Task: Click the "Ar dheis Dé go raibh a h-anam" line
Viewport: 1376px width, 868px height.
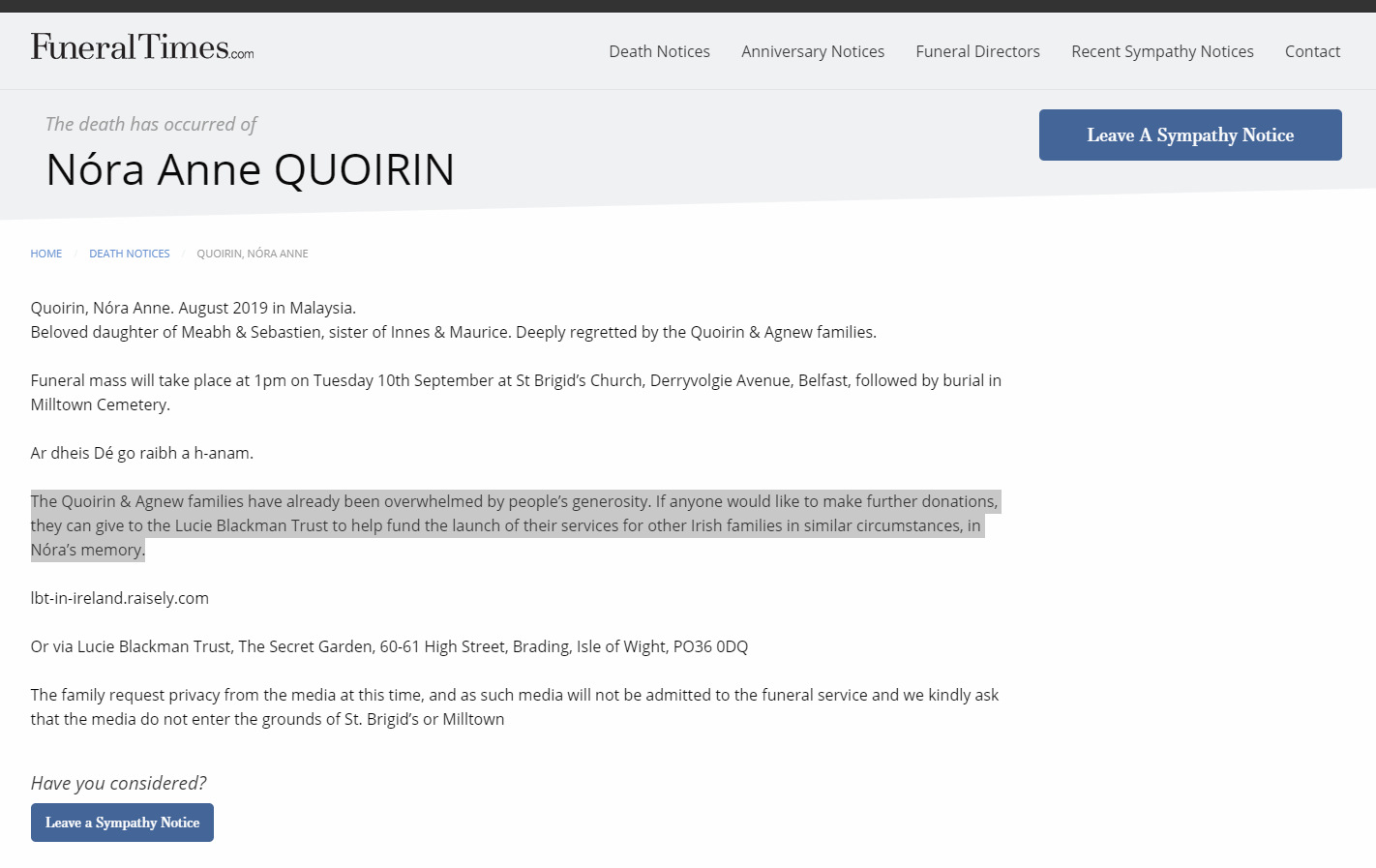Action: 141,453
